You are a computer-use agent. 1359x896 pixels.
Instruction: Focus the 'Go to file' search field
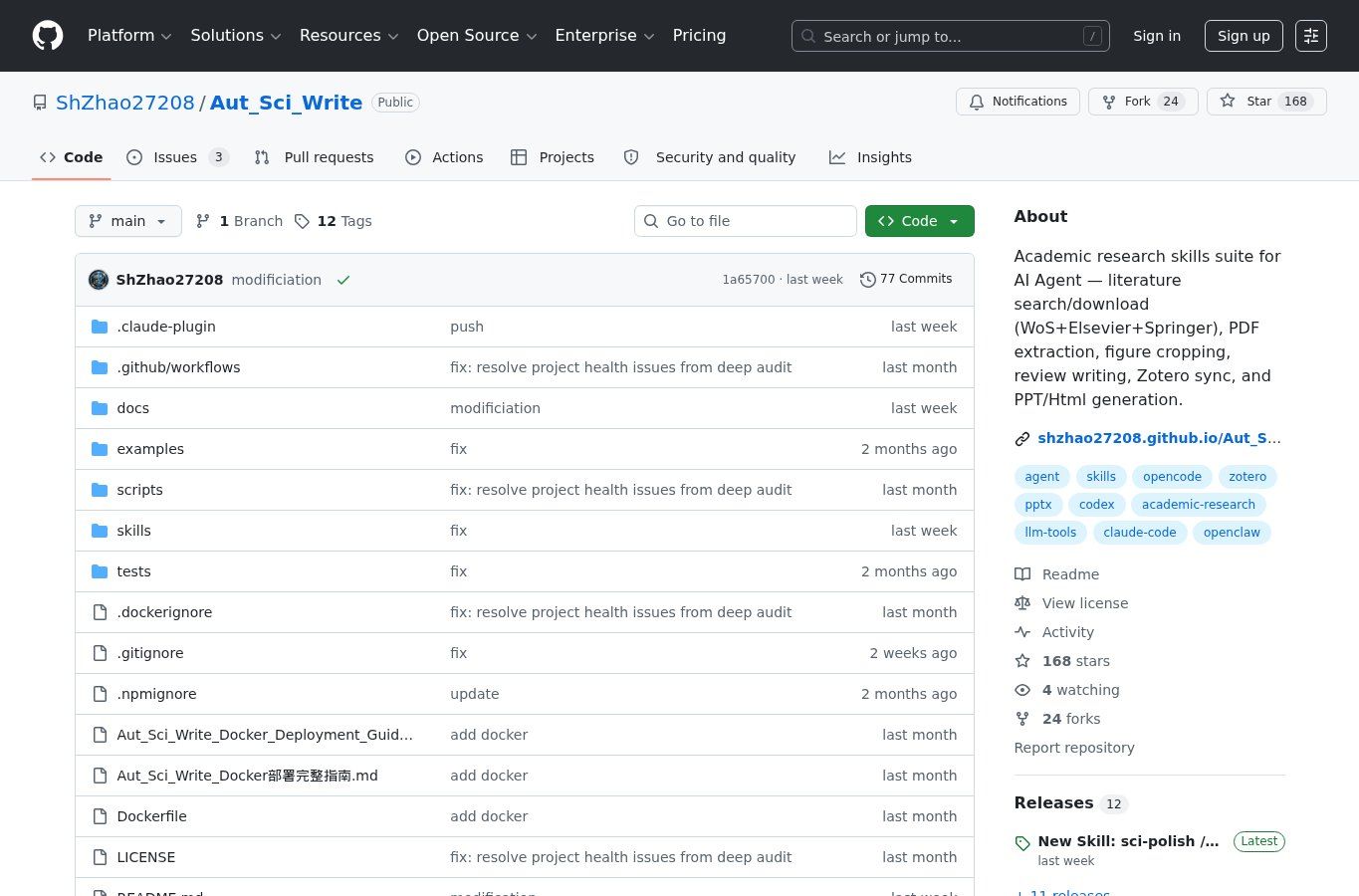746,221
